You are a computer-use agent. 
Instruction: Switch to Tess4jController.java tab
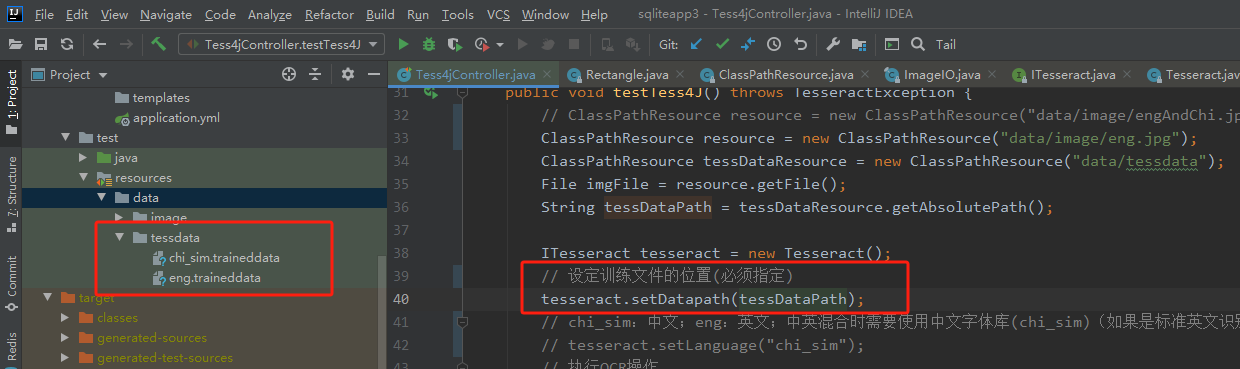[473, 75]
